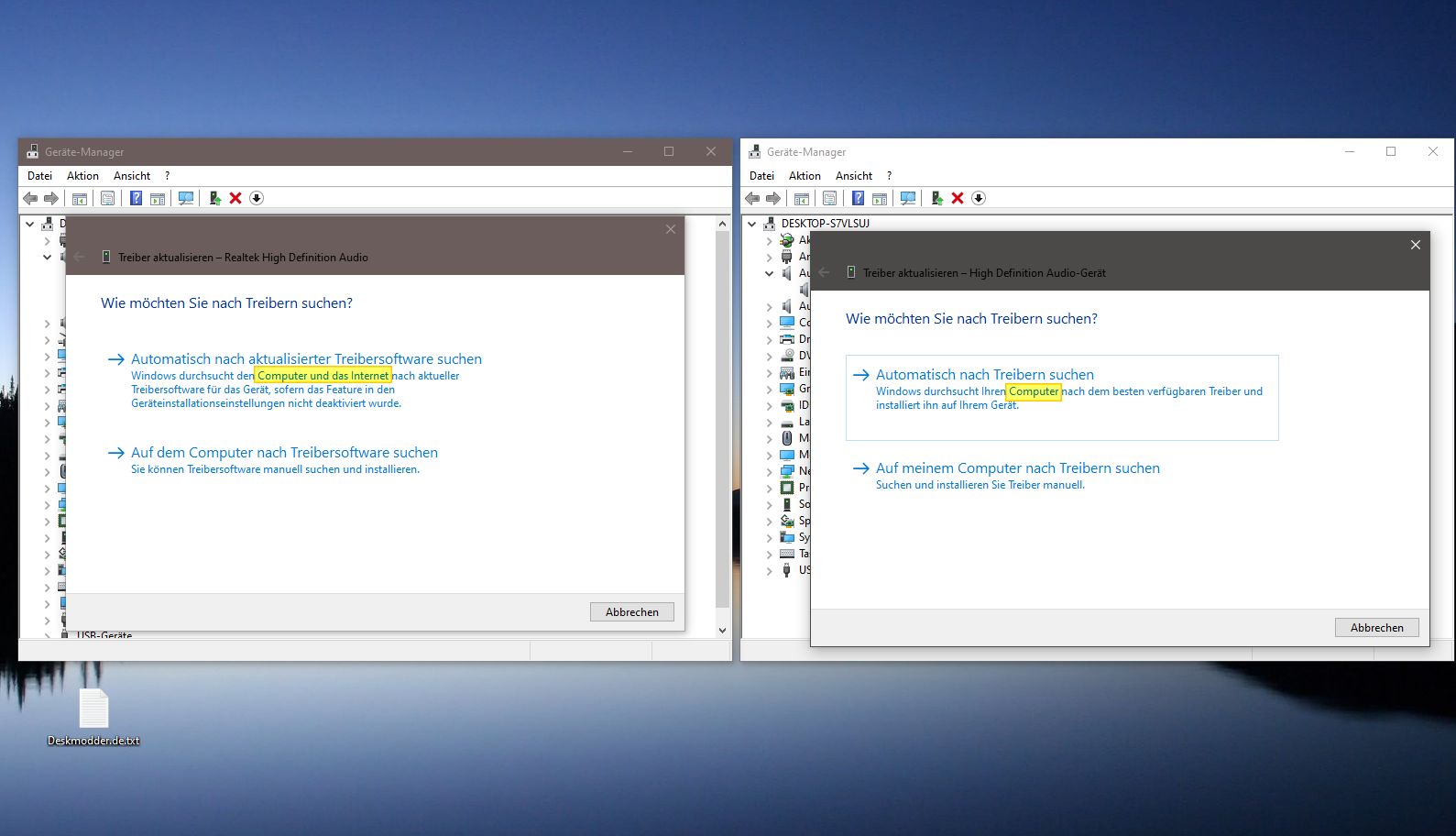Open Properties icon in left Geräte-Manager toolbar

point(107,198)
